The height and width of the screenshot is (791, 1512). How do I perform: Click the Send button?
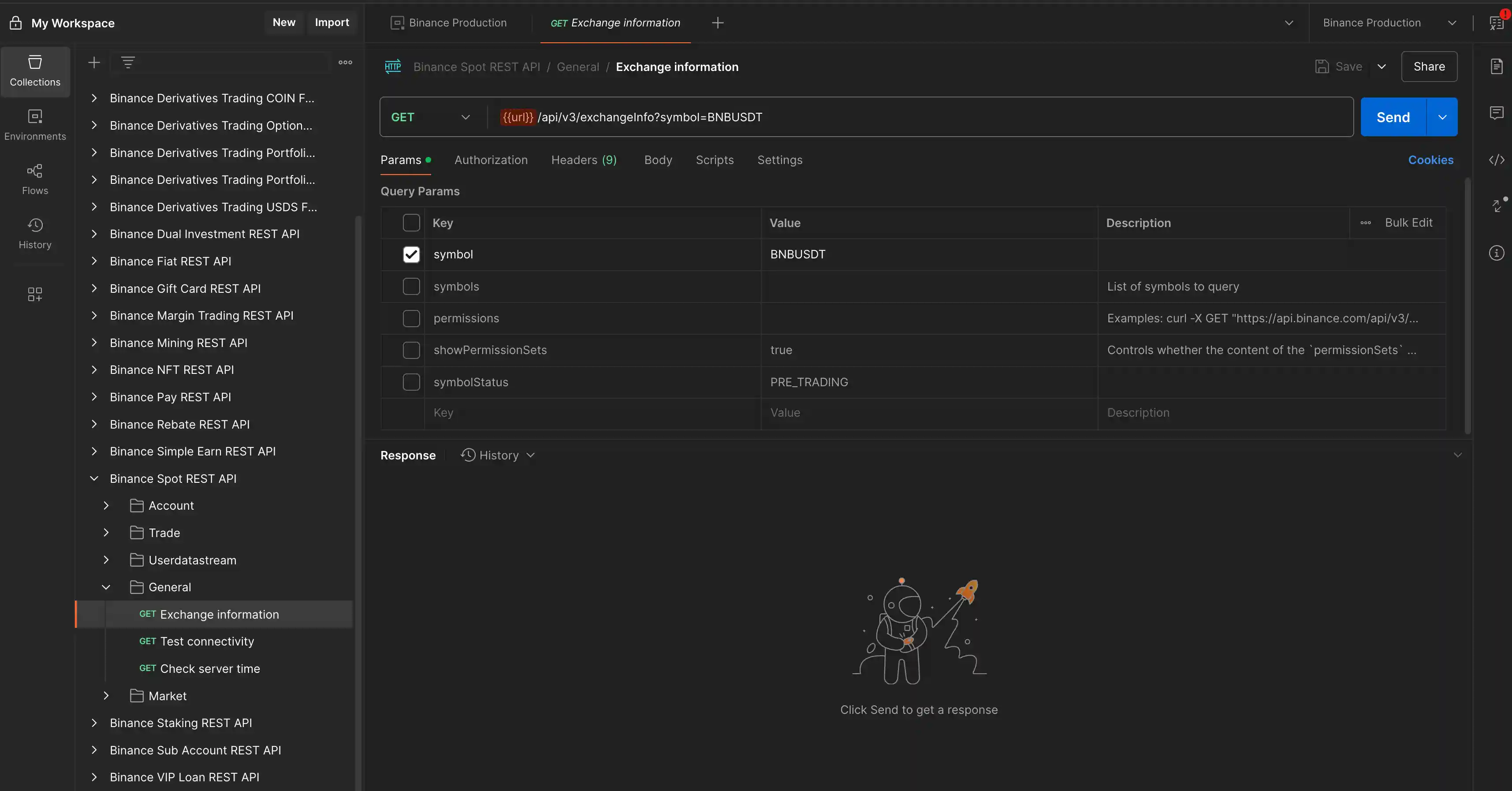tap(1393, 117)
